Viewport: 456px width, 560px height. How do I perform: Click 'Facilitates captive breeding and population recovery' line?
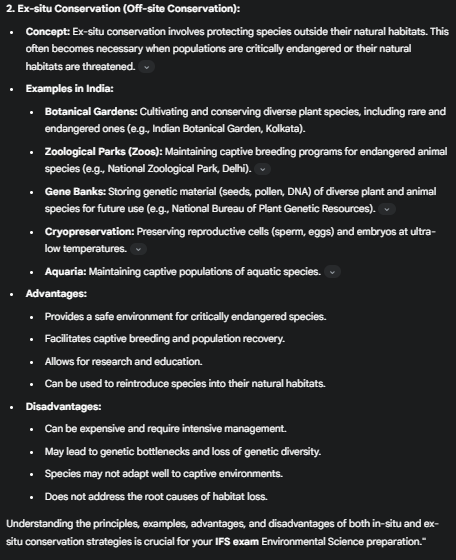pyautogui.click(x=165, y=339)
